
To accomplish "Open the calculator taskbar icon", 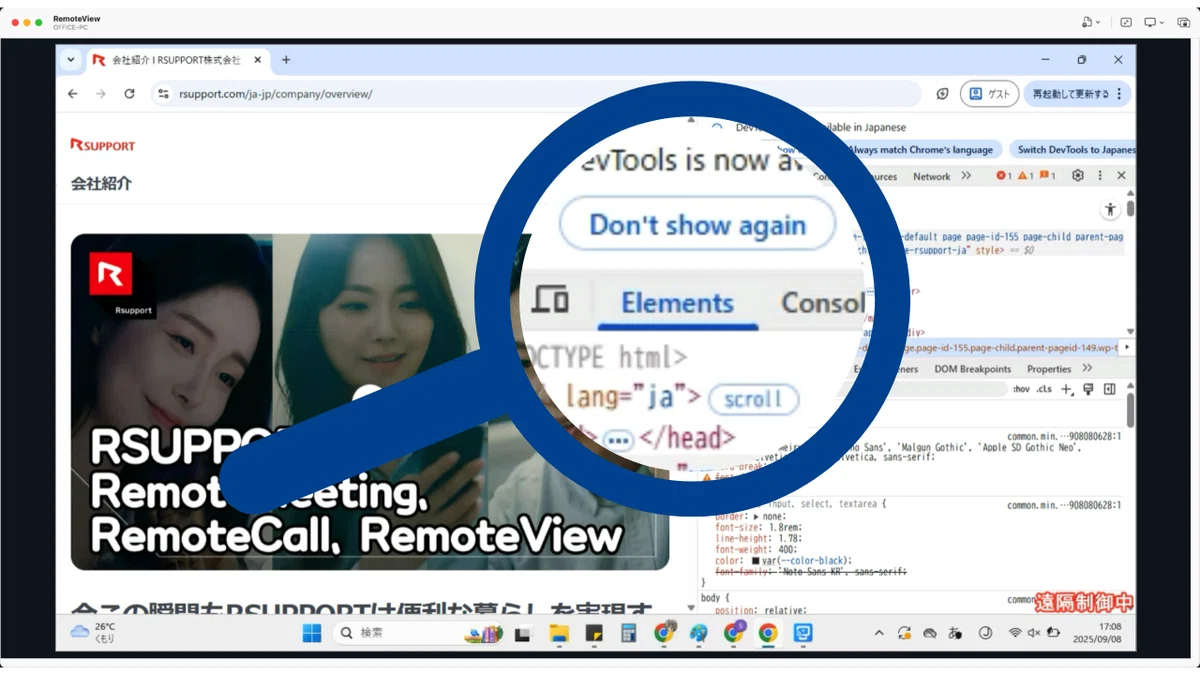I will tap(629, 633).
